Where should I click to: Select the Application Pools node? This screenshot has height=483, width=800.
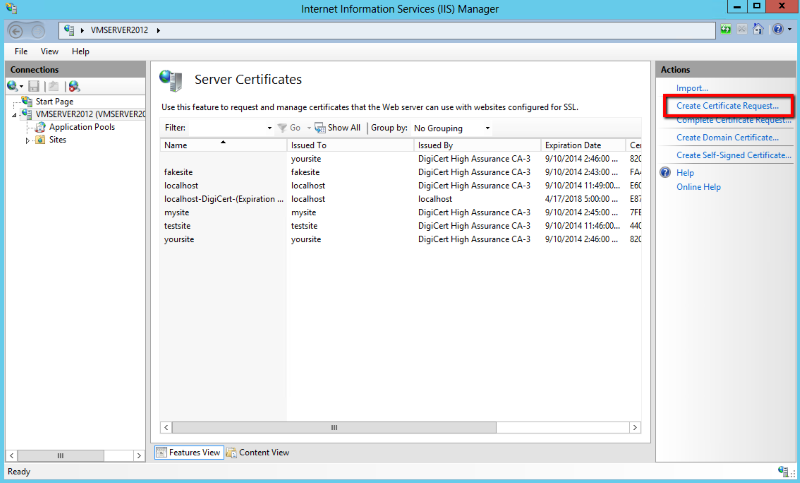click(81, 127)
